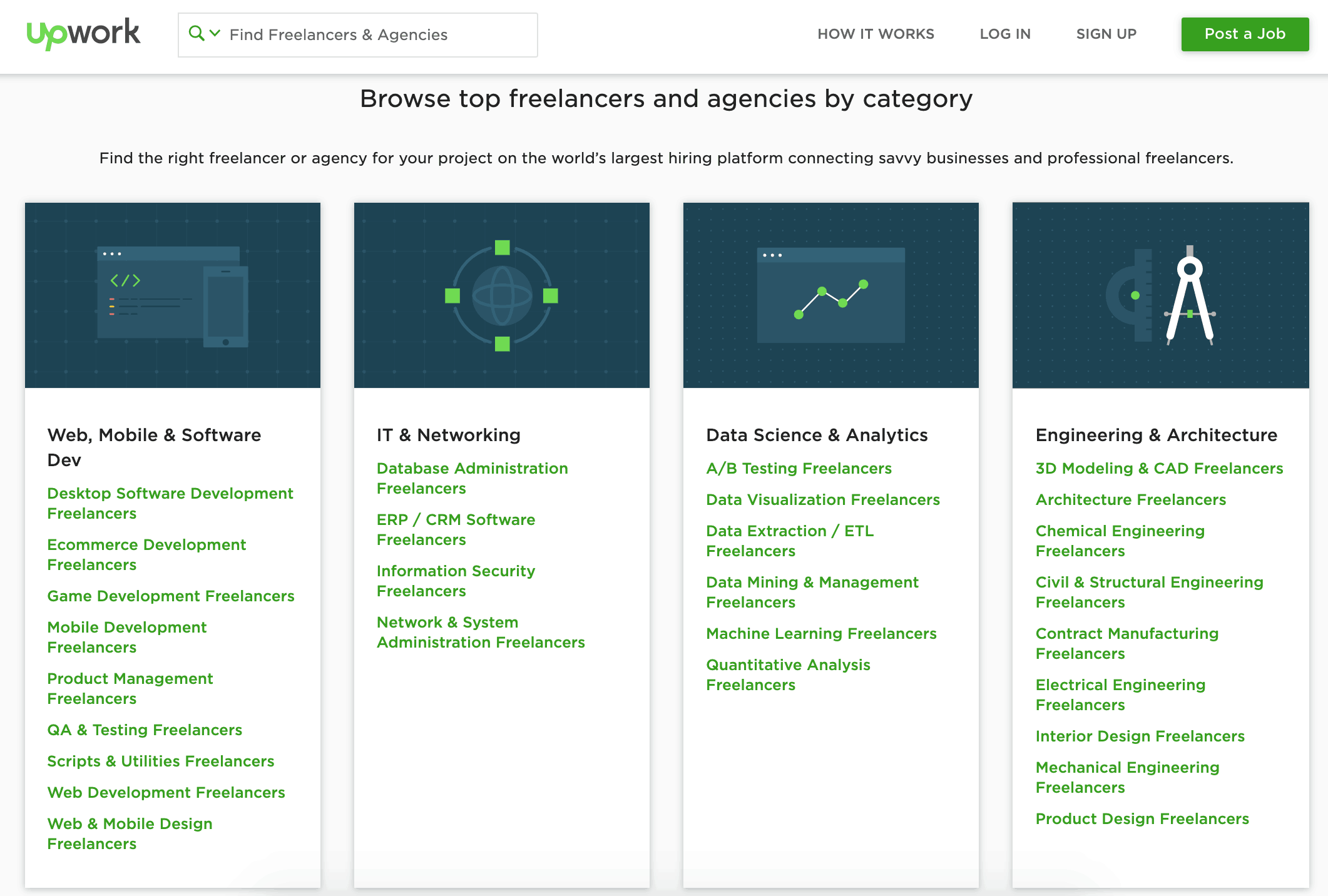1328x896 pixels.
Task: Click the search magnifier icon
Action: coord(197,33)
